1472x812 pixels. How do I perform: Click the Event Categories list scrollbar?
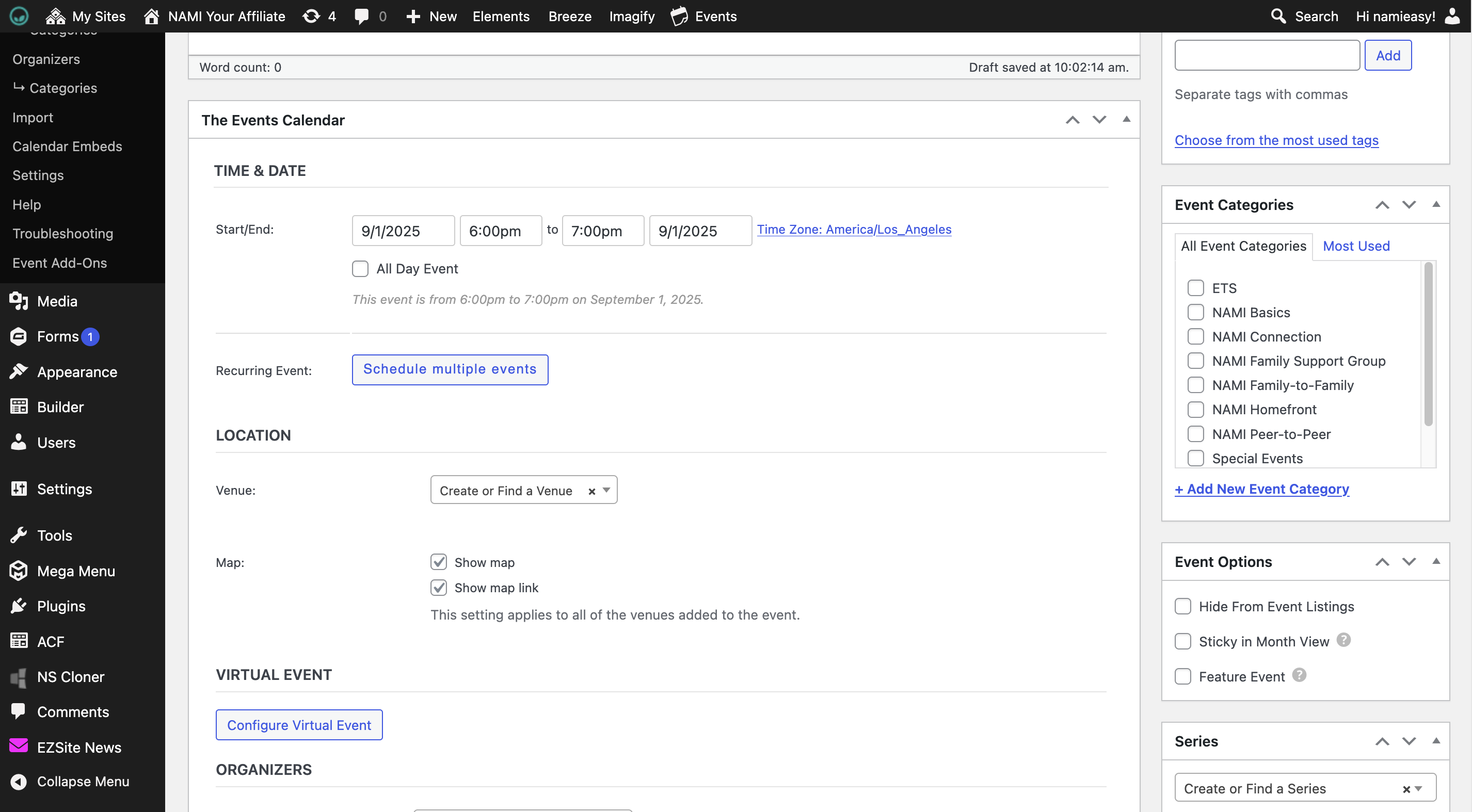tap(1428, 343)
